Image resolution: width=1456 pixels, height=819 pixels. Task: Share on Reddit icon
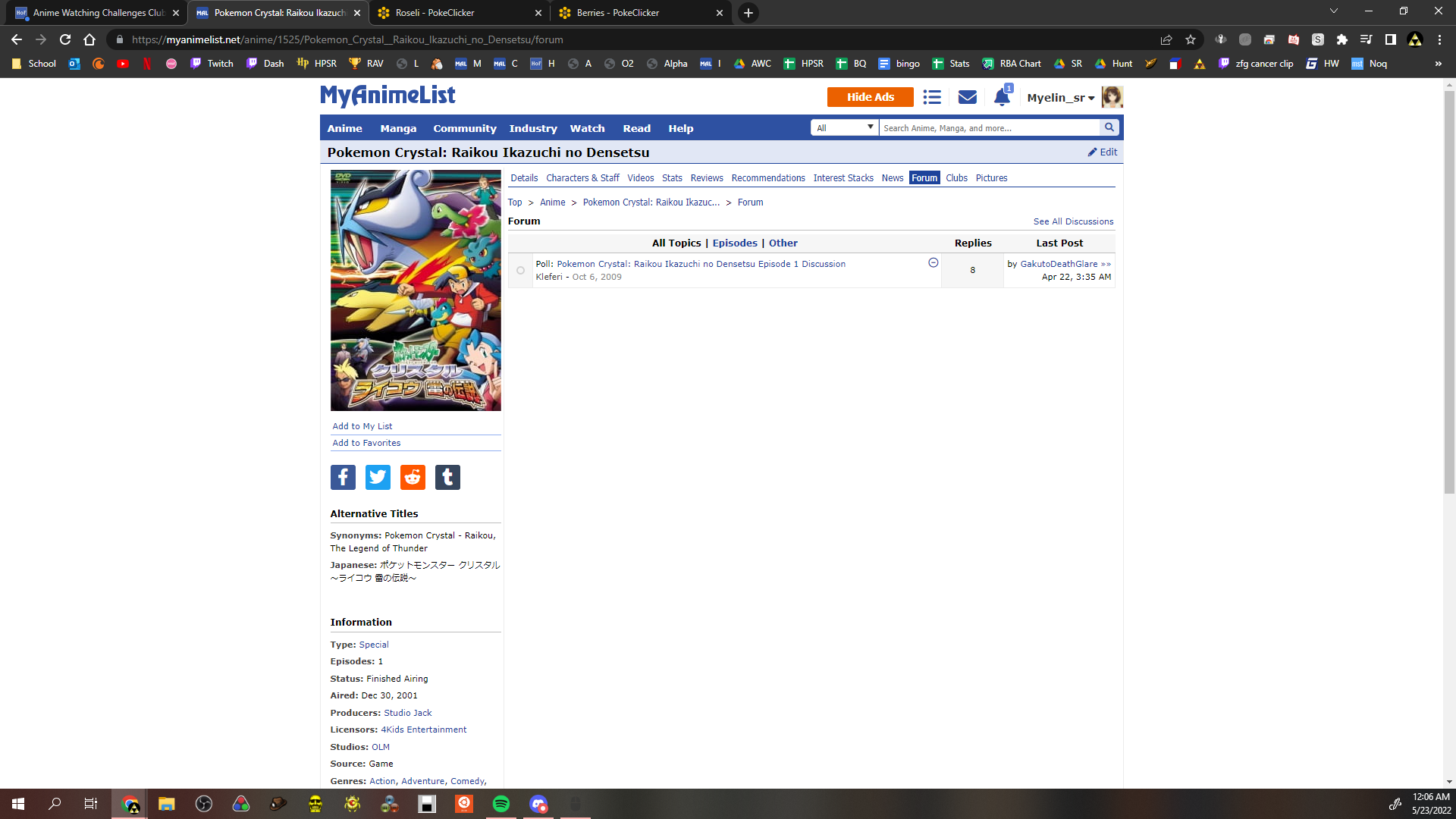[x=413, y=477]
